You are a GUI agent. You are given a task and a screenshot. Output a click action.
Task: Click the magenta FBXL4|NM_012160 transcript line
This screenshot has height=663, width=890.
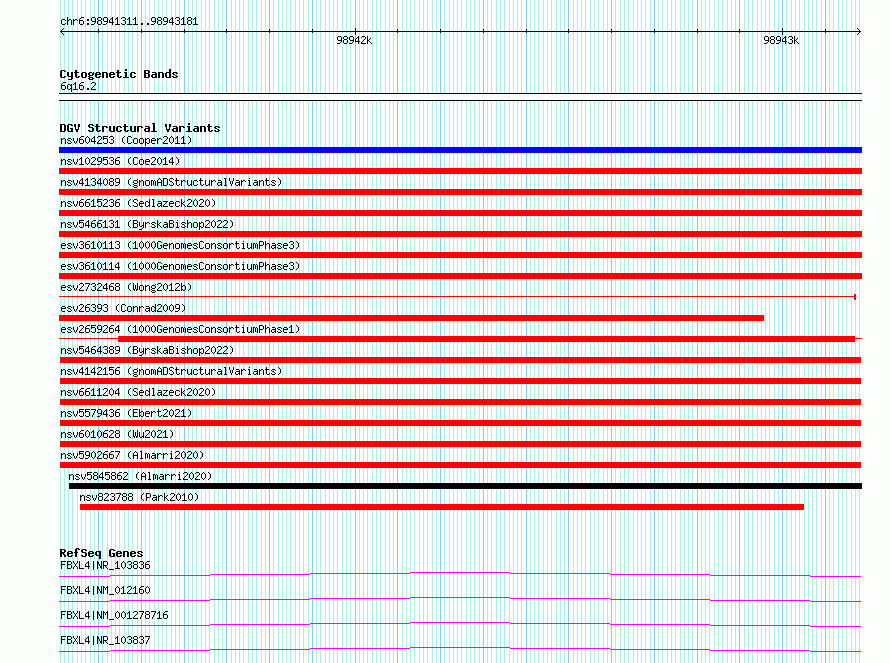(x=460, y=599)
